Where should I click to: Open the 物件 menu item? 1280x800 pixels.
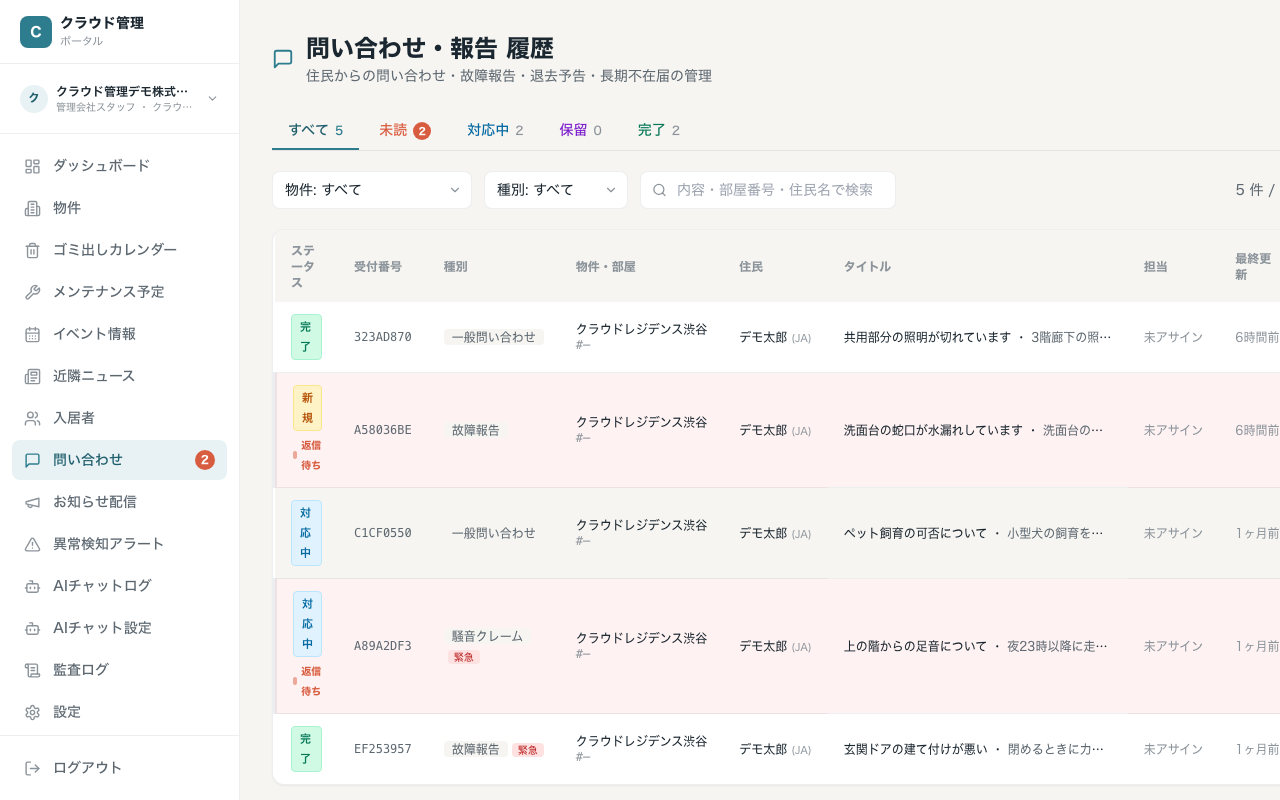click(x=119, y=208)
